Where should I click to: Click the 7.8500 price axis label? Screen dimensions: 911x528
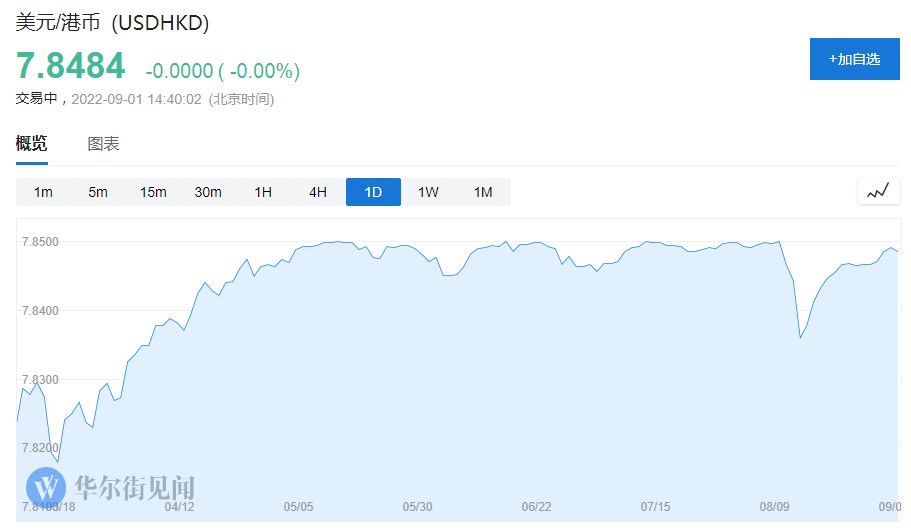[41, 242]
